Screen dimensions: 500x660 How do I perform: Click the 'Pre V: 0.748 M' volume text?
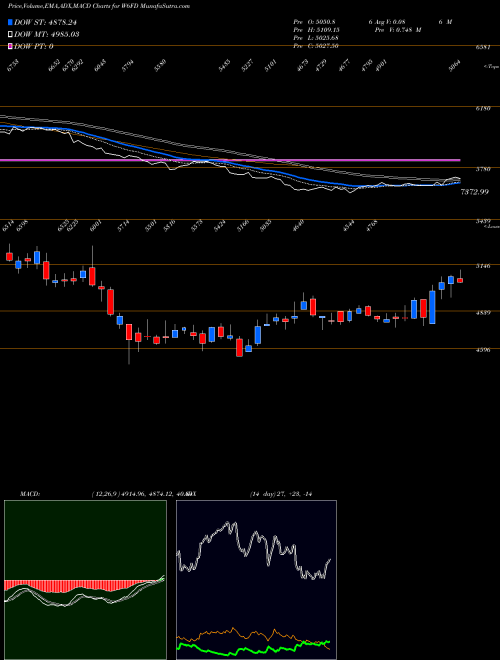[x=398, y=30]
